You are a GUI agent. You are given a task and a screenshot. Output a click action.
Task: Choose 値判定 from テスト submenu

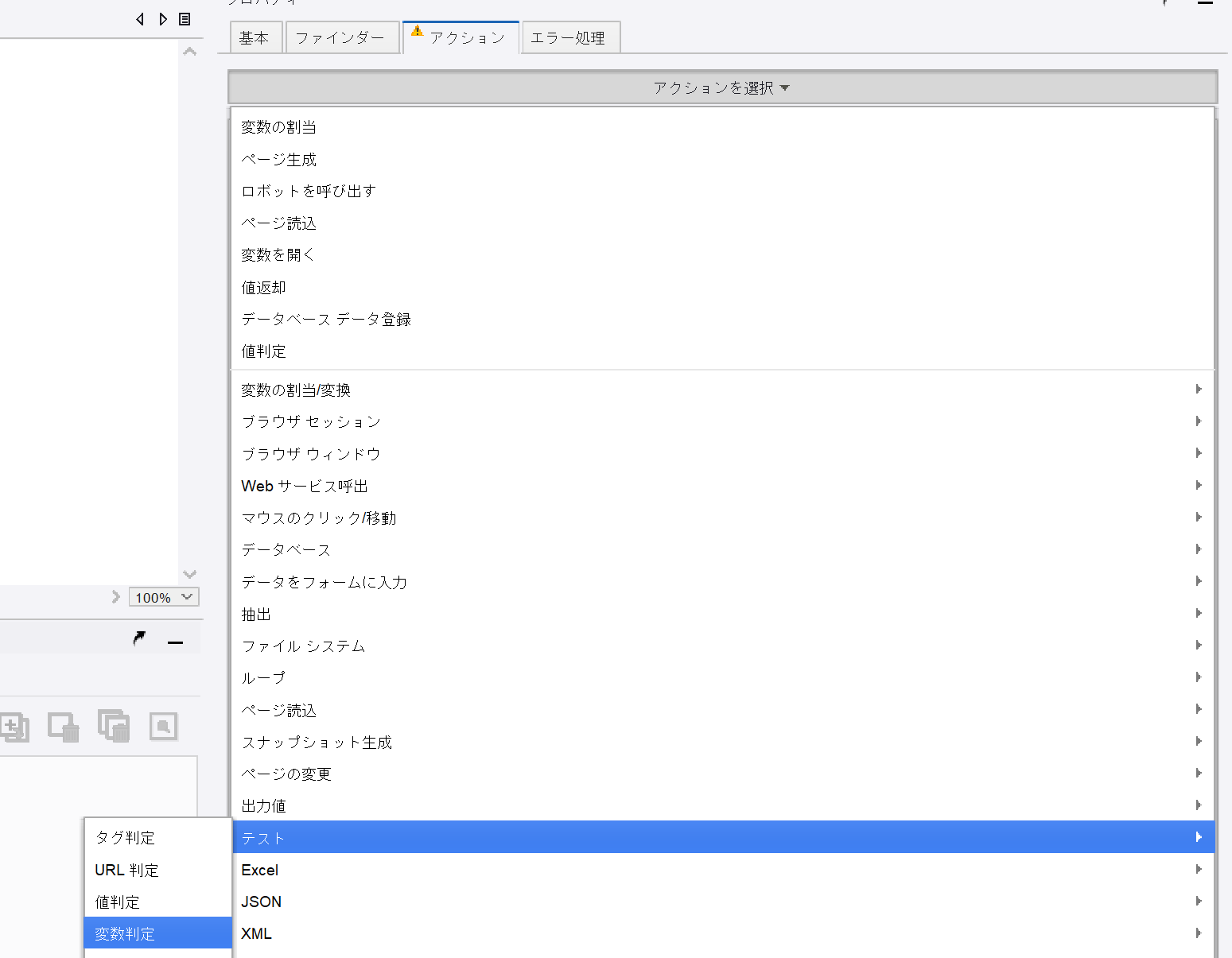157,902
